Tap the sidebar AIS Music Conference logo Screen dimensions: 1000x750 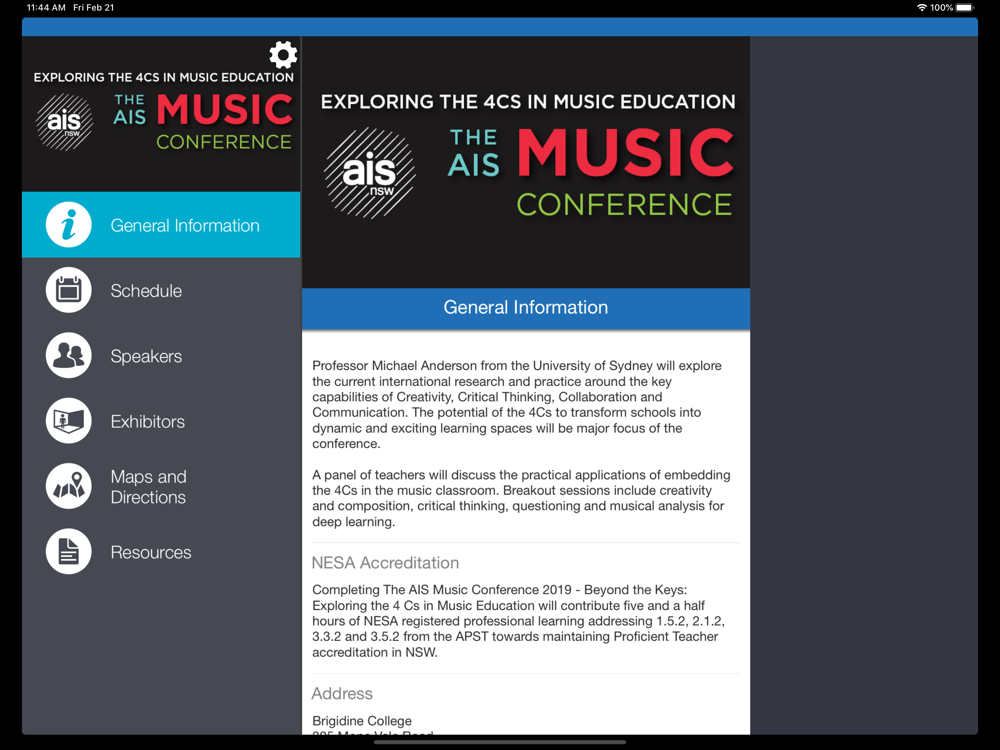(x=163, y=112)
